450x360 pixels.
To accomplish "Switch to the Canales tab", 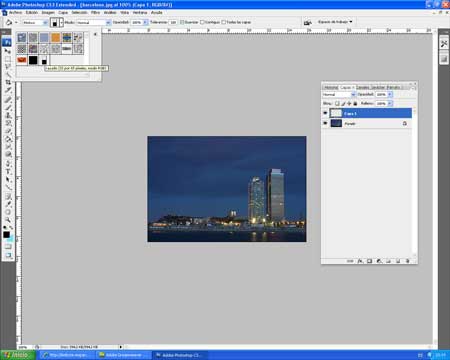I will click(363, 87).
